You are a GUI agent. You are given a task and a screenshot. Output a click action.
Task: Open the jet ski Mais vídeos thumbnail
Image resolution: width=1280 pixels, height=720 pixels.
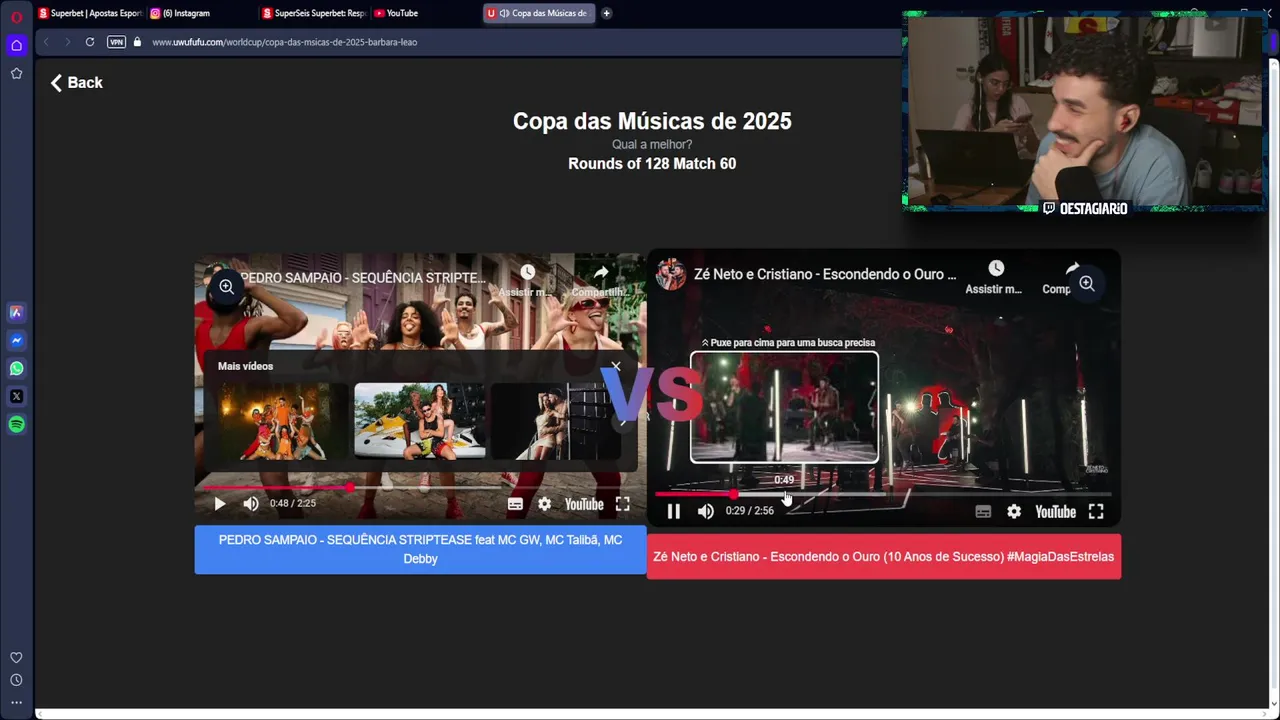tap(420, 420)
